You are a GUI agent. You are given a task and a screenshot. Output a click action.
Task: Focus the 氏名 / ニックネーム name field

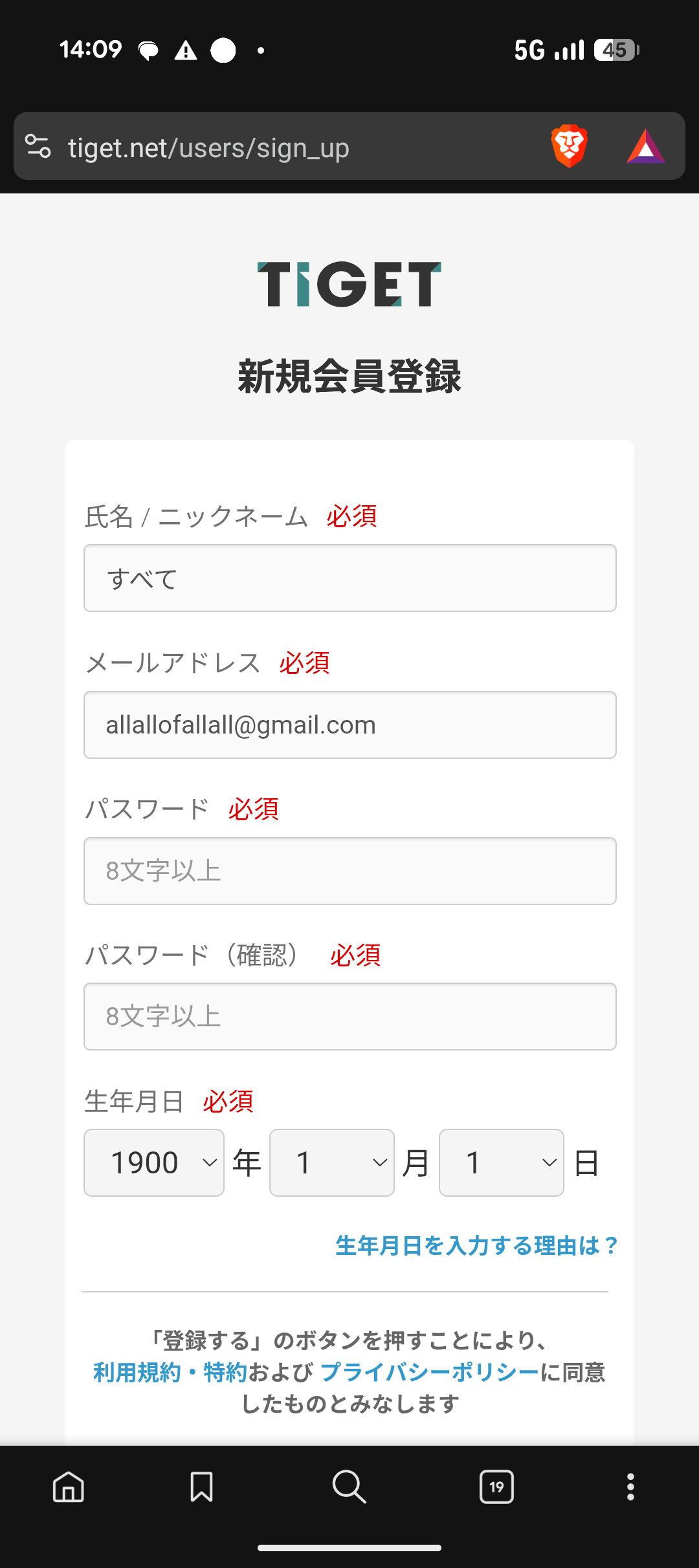pyautogui.click(x=349, y=578)
